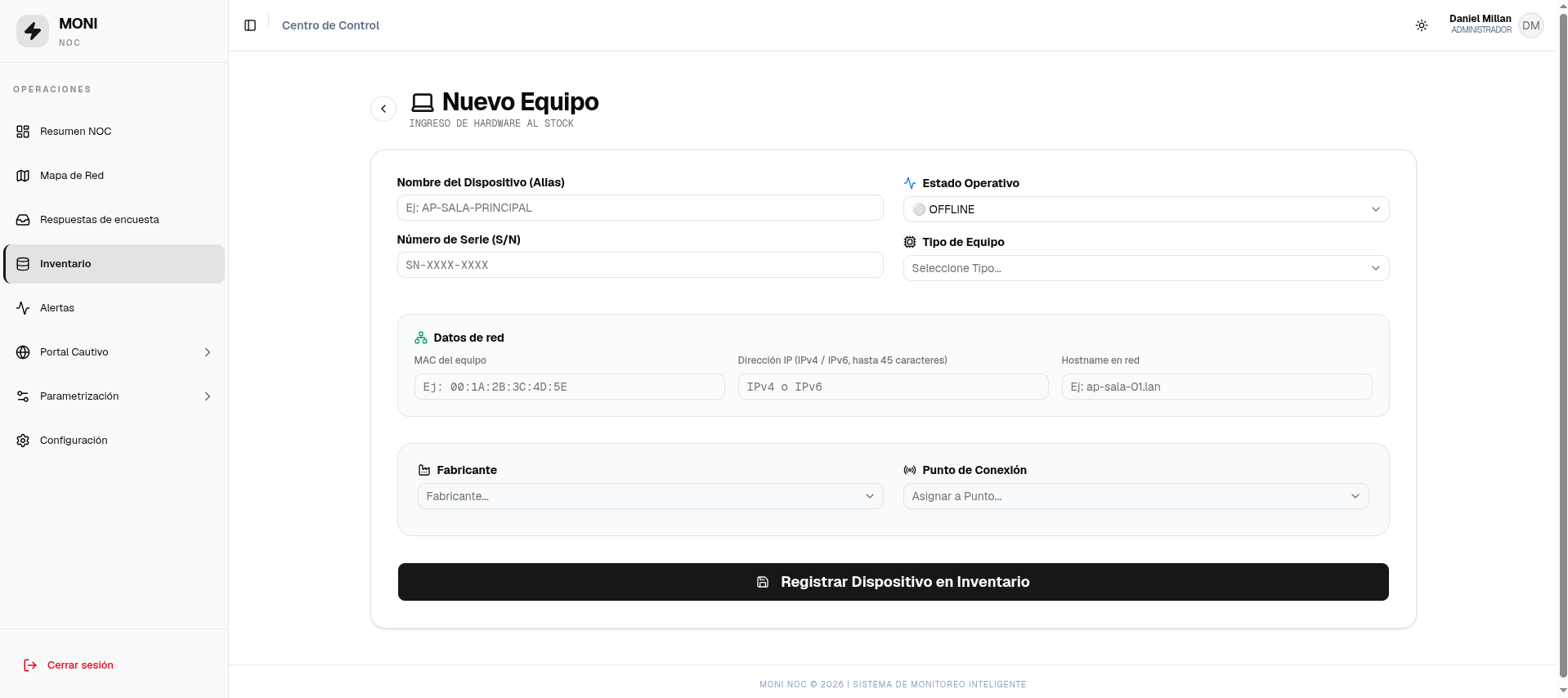Screen dimensions: 1568x698
Task: Click the Daniel Millan user name
Action: (x=1480, y=19)
